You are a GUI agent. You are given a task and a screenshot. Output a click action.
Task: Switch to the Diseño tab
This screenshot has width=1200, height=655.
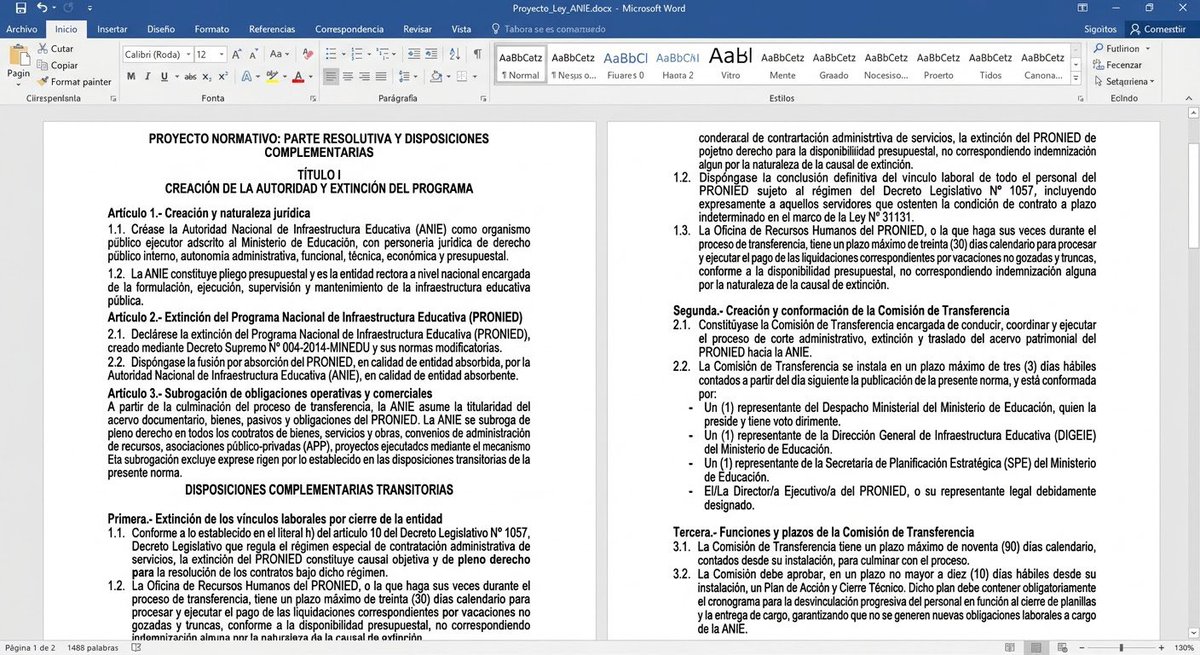coord(161,29)
